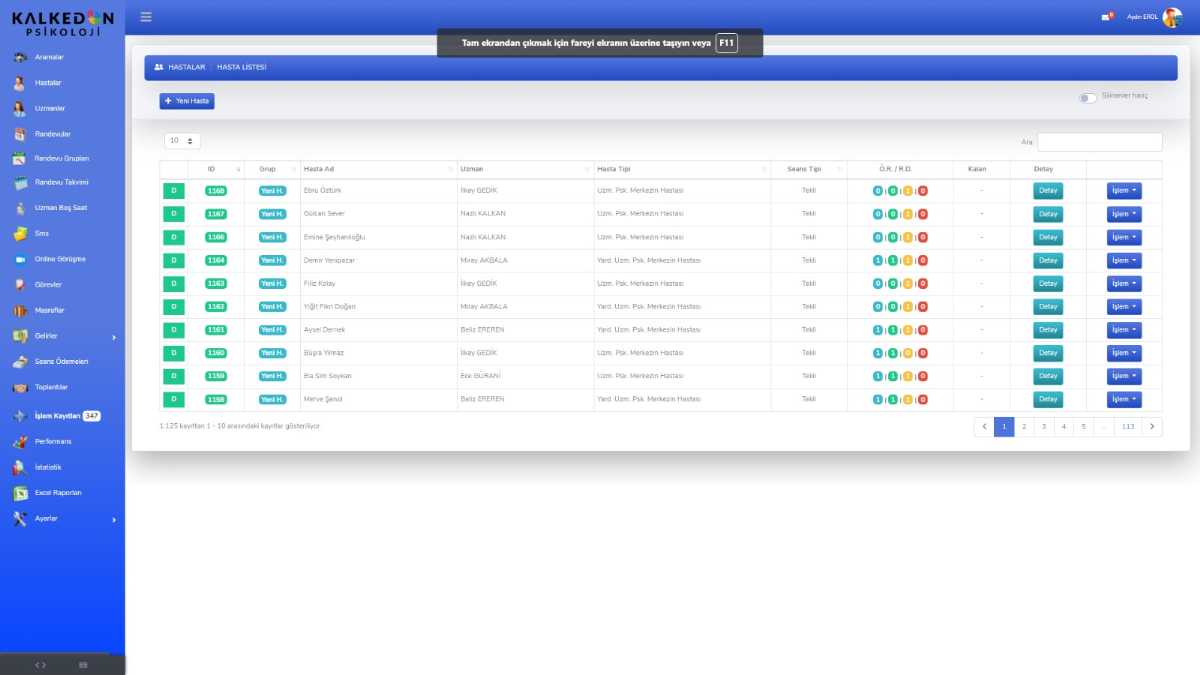The image size is (1200, 675).
Task: Open Uzman Boş Saat in the sidebar
Action: pos(62,208)
